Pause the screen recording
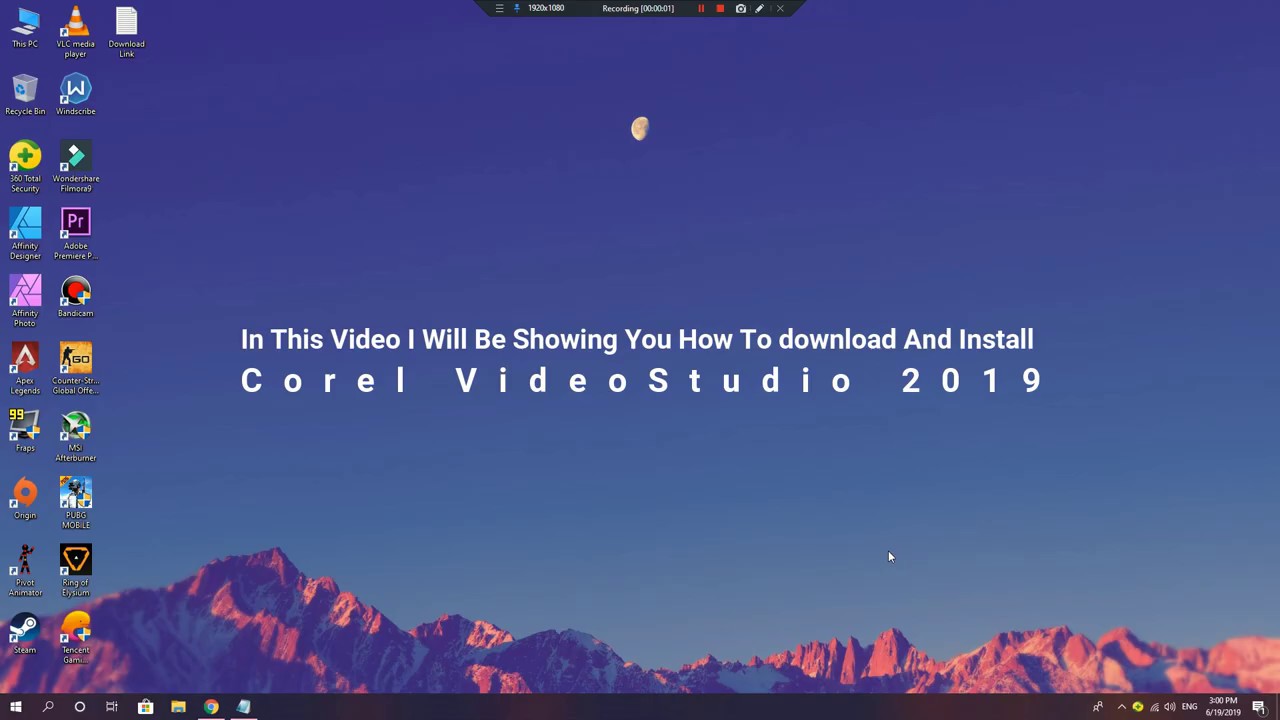 coord(701,8)
